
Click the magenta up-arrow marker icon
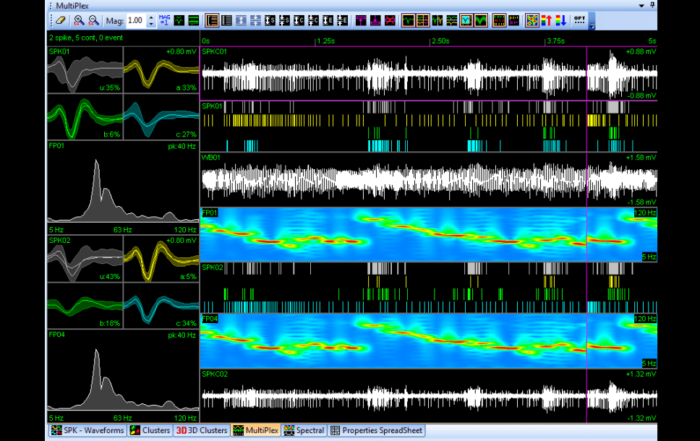click(361, 21)
